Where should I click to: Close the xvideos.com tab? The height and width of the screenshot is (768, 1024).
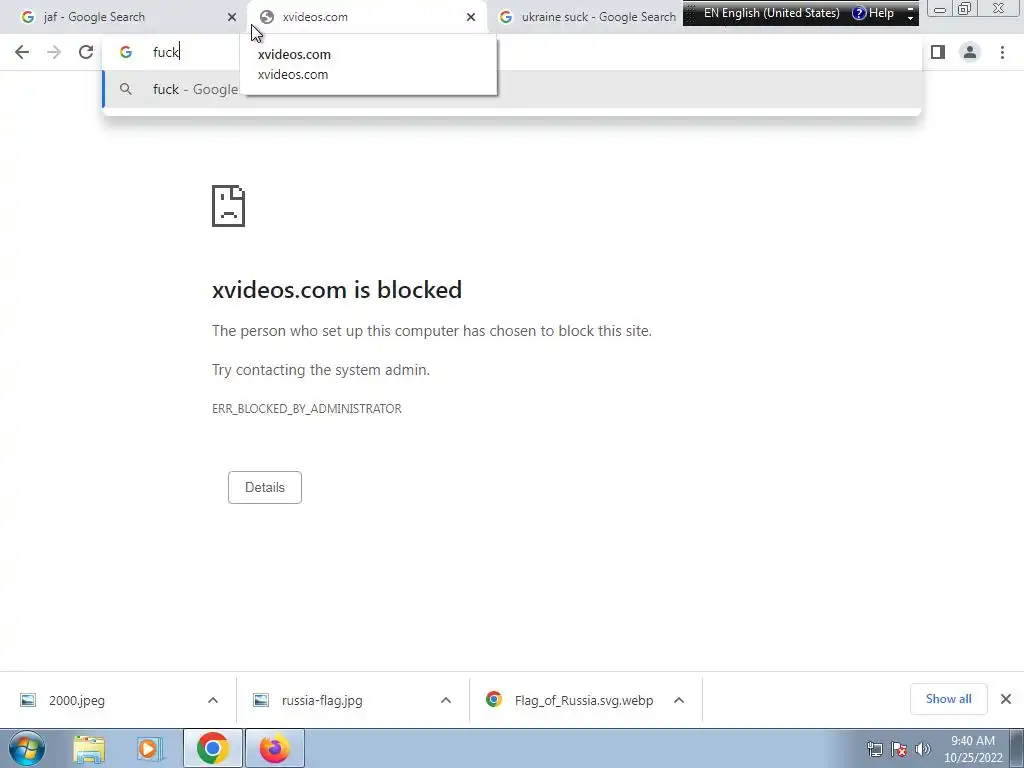471,17
